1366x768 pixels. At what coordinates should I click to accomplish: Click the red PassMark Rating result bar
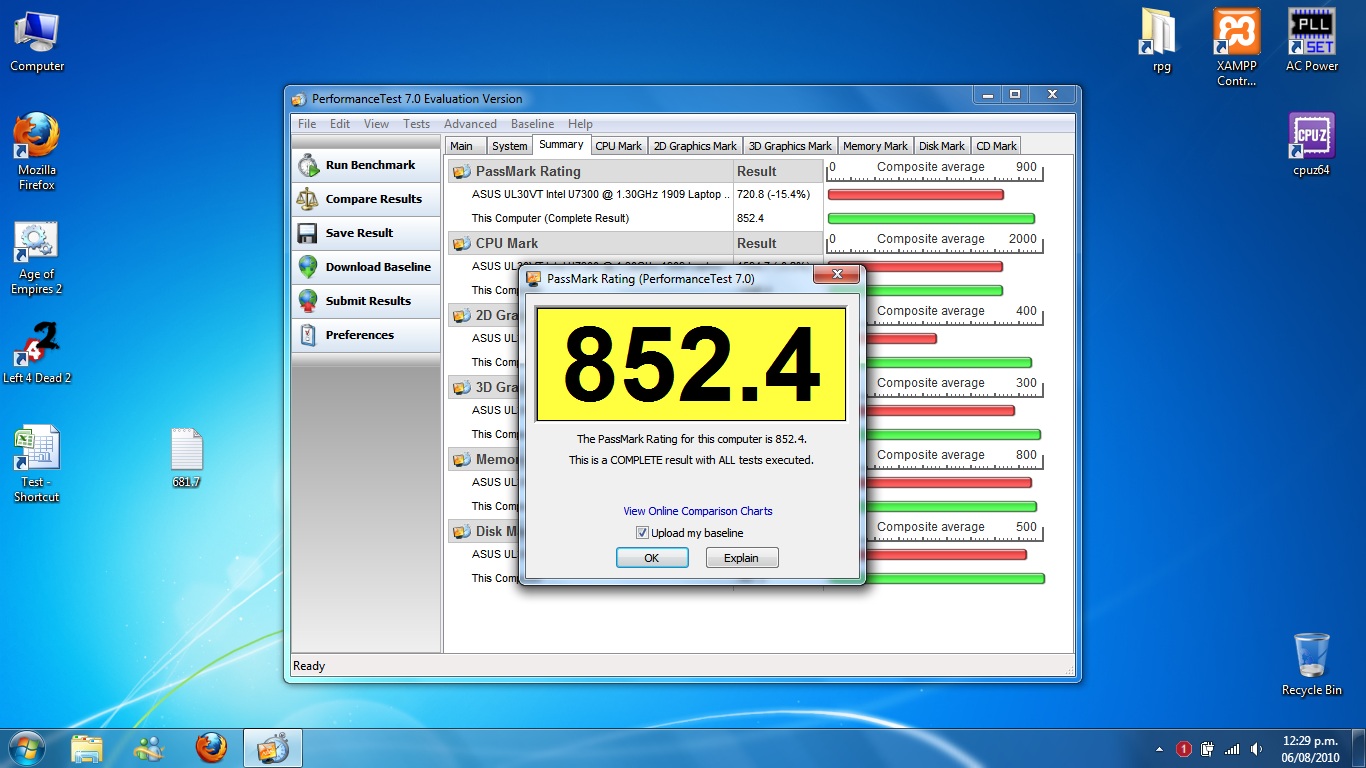pyautogui.click(x=915, y=194)
